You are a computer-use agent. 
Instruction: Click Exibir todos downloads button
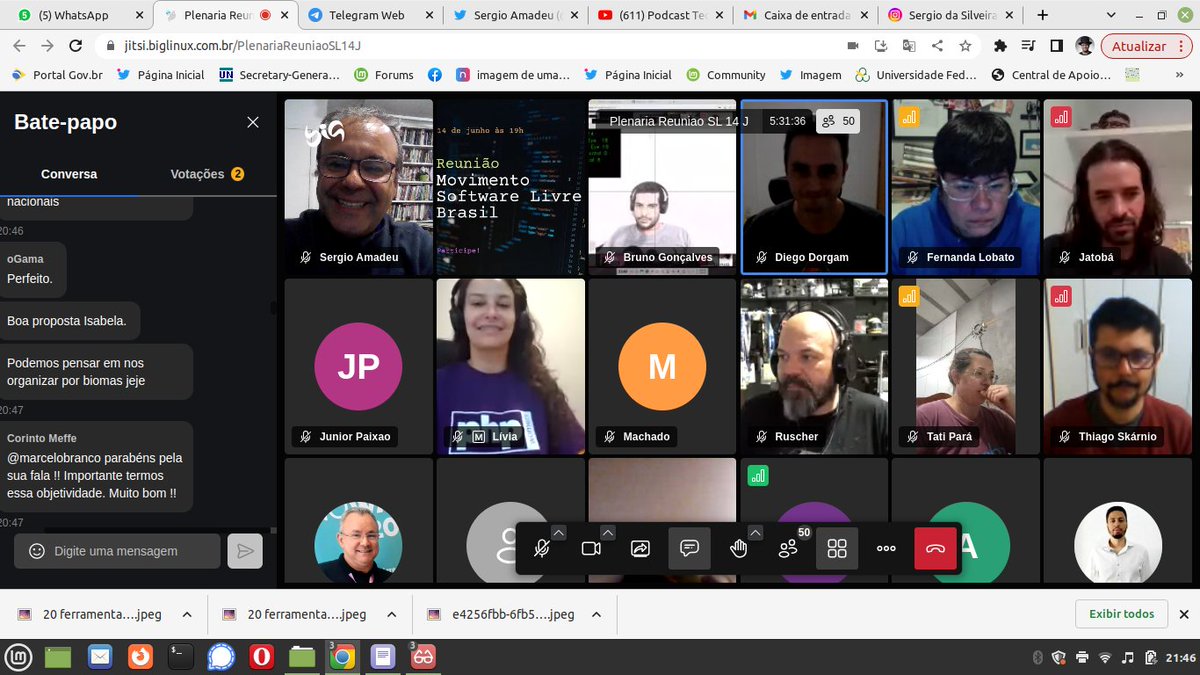(x=1121, y=614)
